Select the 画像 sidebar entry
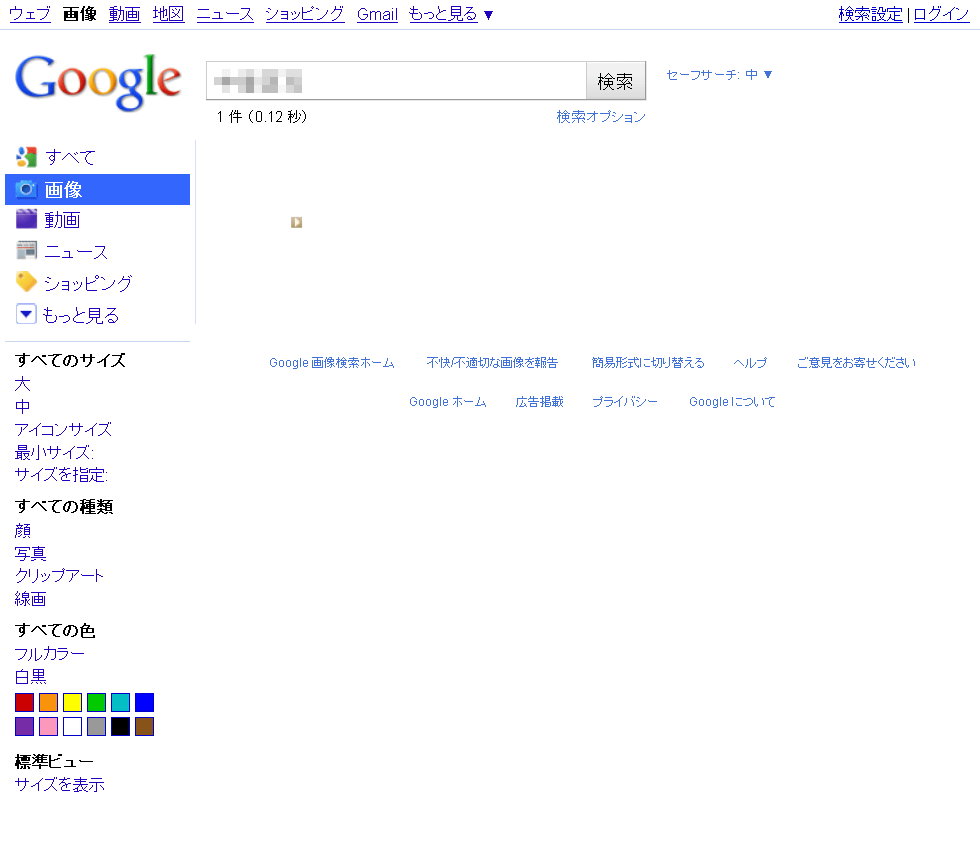Image resolution: width=980 pixels, height=861 pixels. [98, 189]
